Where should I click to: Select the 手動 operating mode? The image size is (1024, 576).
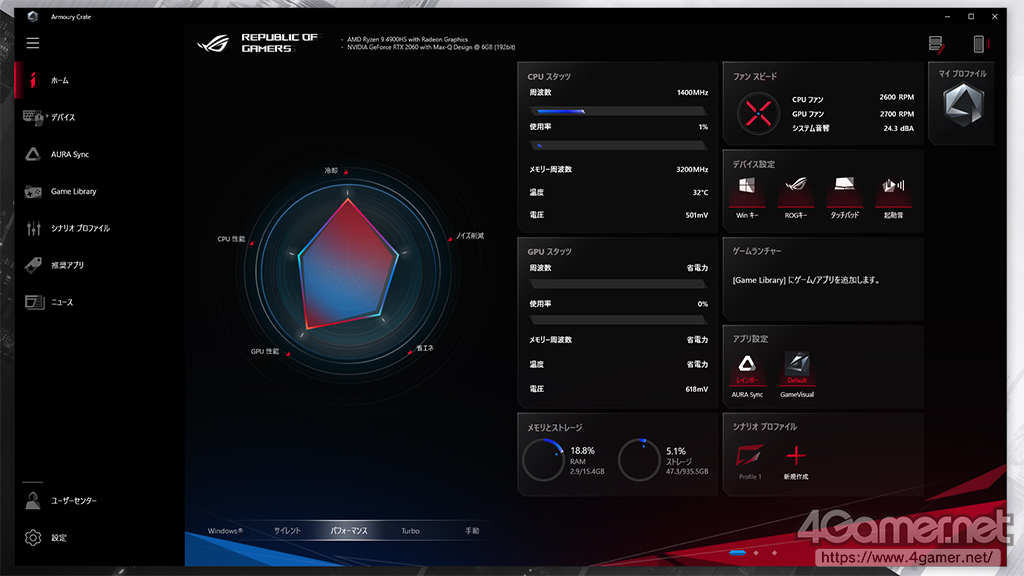pos(472,531)
